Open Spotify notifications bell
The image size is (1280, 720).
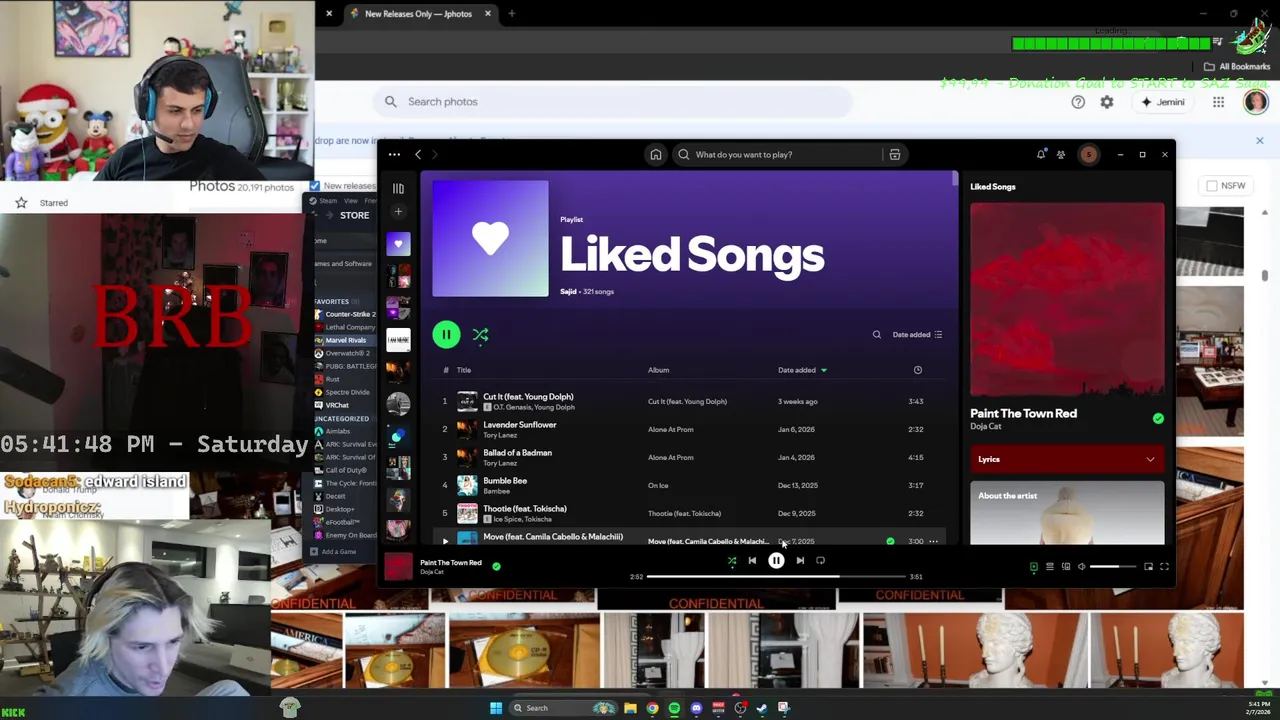tap(1041, 155)
